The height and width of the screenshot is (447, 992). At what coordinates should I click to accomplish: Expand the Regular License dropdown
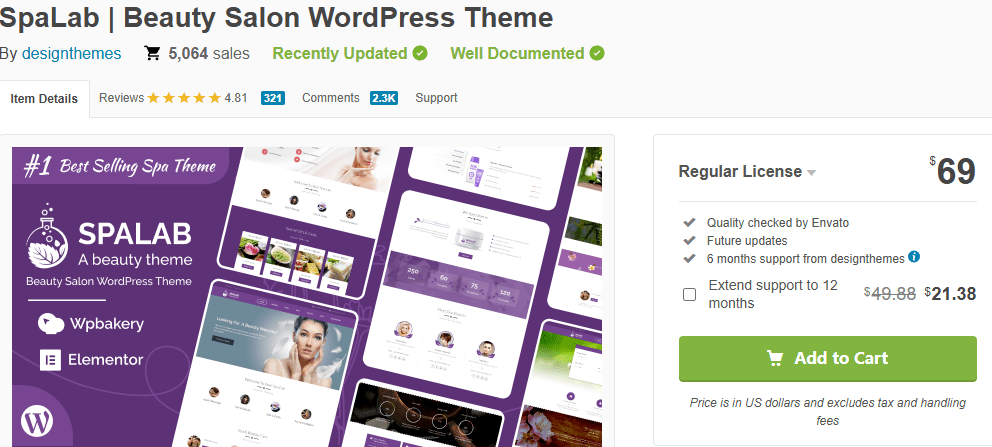pos(747,171)
